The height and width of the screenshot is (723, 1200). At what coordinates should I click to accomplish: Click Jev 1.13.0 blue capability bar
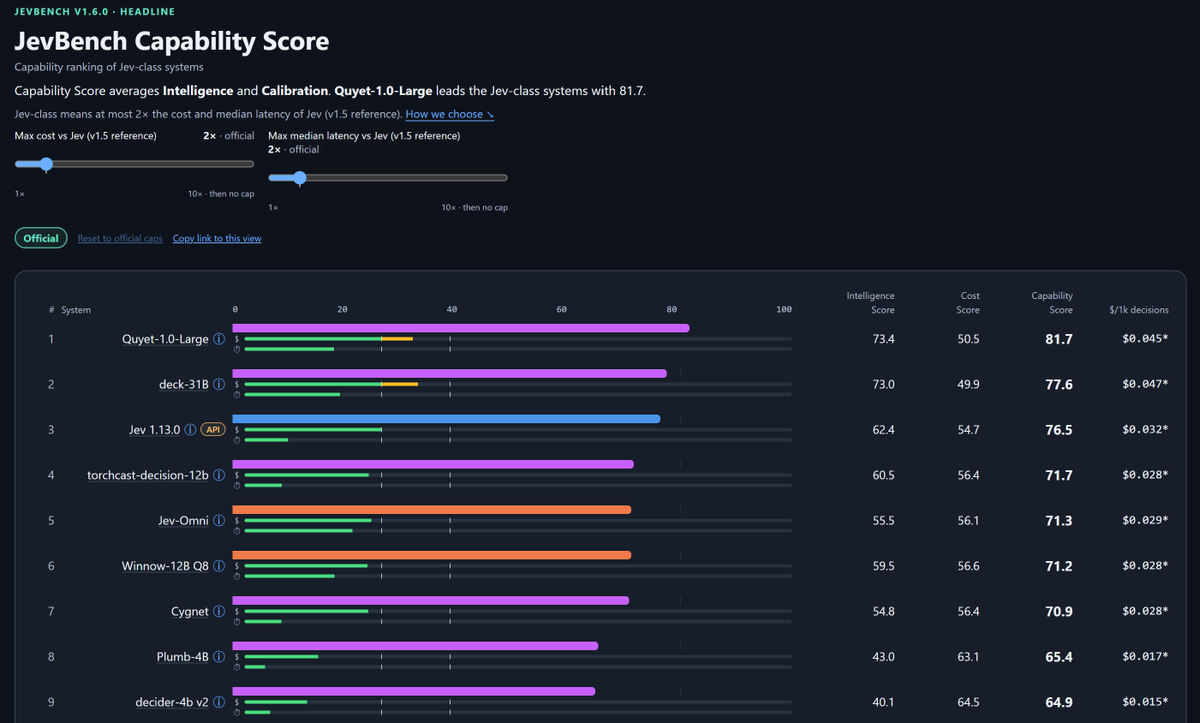[446, 419]
